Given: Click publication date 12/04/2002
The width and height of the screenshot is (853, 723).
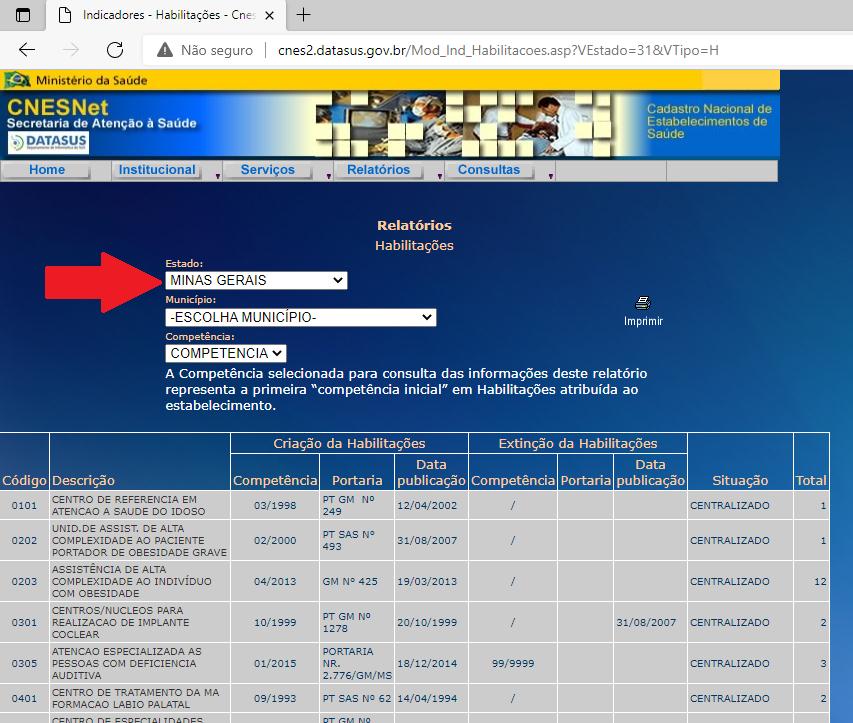Looking at the screenshot, I should [x=427, y=505].
